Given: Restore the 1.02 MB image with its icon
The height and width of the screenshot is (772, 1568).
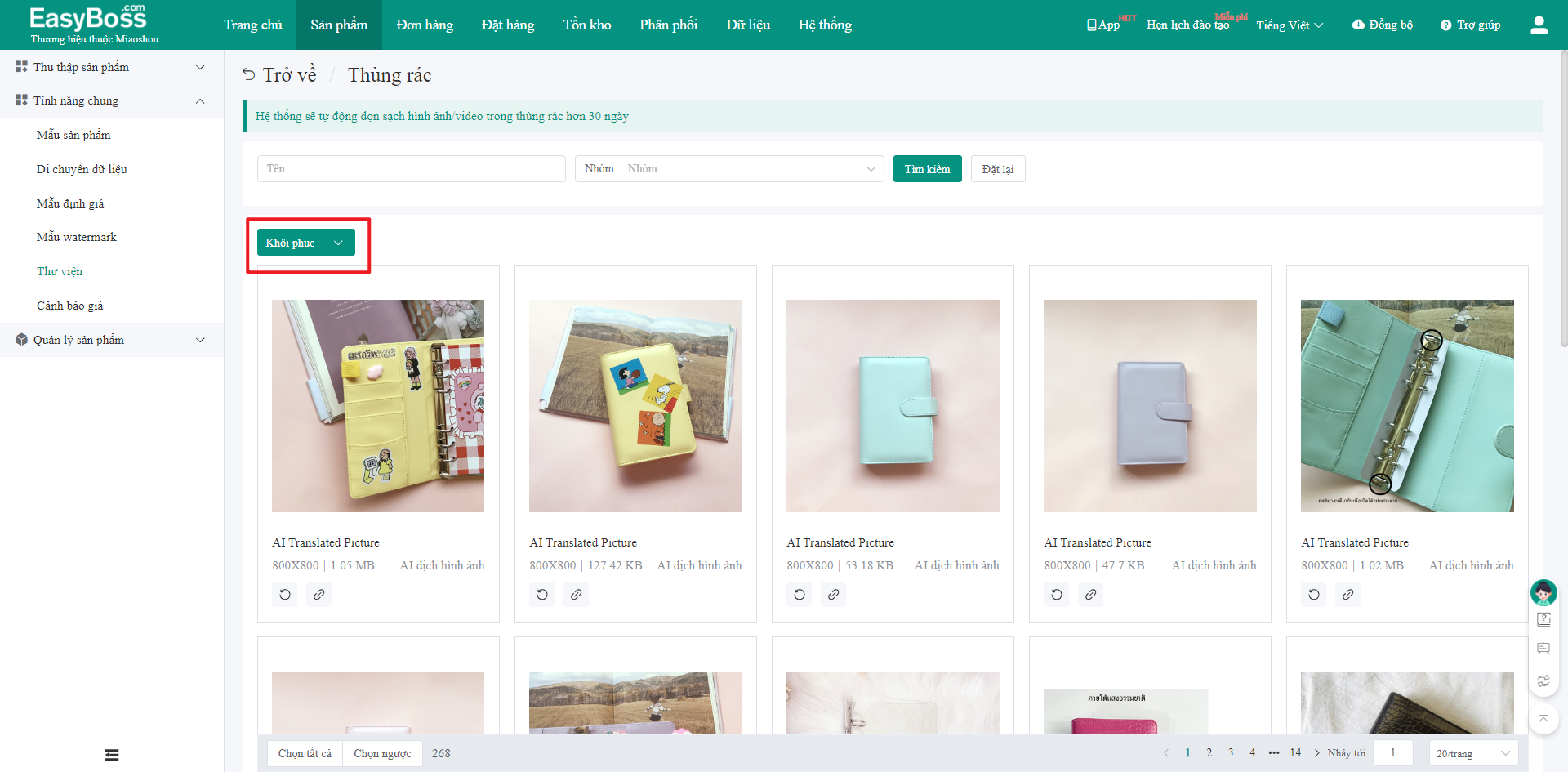Looking at the screenshot, I should [x=1314, y=595].
